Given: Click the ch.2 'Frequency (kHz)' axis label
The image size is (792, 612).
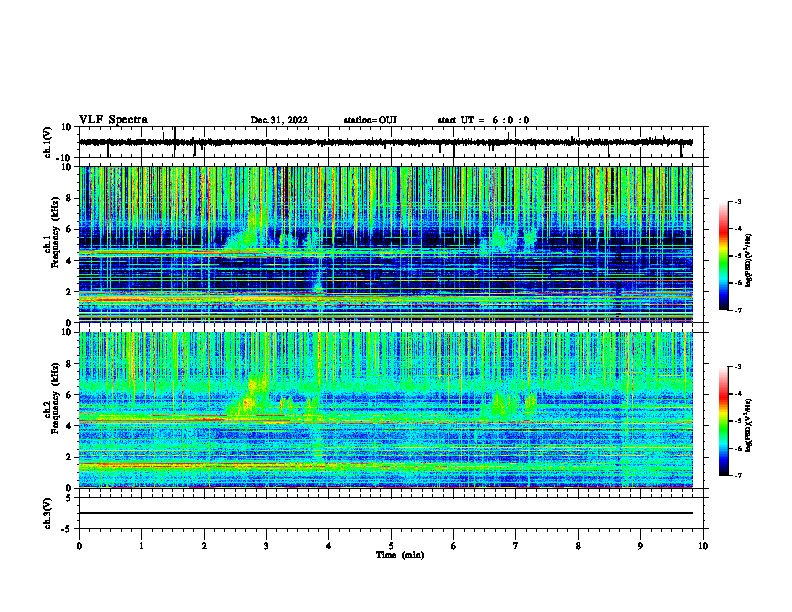Looking at the screenshot, I should (x=56, y=396).
